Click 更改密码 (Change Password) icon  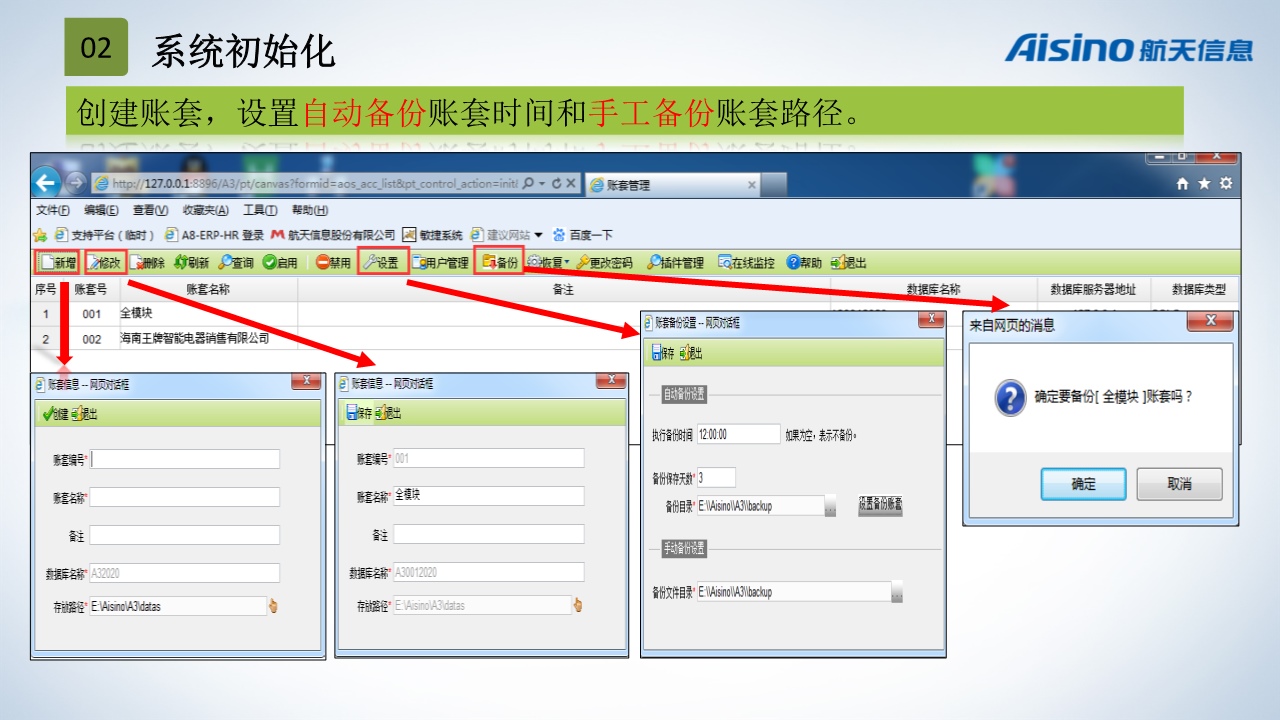coord(604,263)
